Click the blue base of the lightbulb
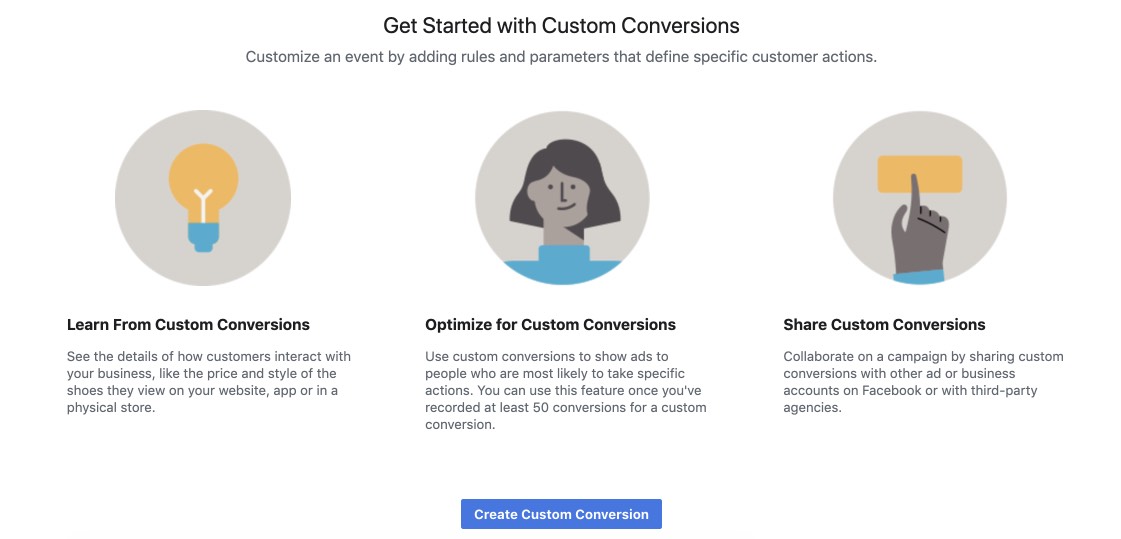This screenshot has width=1121, height=539. point(204,237)
